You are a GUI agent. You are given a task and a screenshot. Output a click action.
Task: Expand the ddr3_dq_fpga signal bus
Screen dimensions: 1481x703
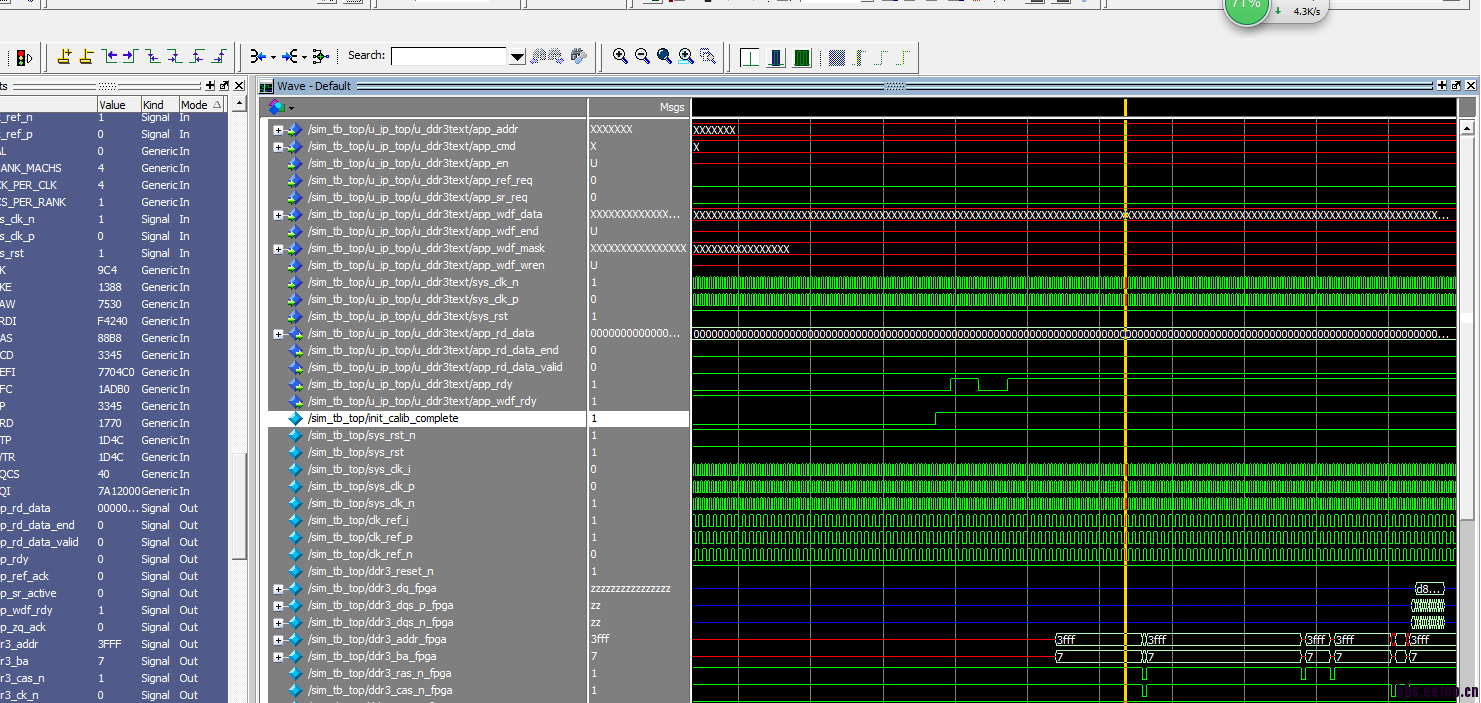(278, 589)
